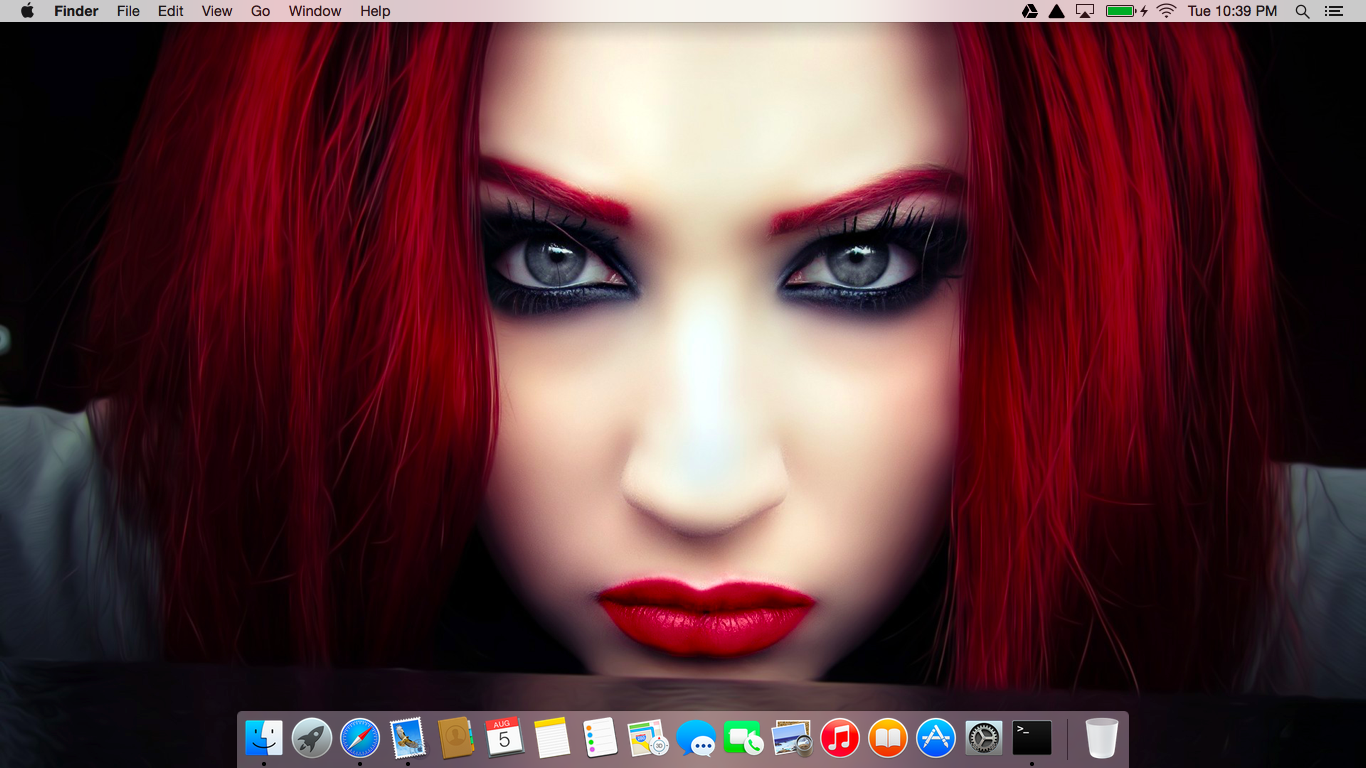This screenshot has width=1366, height=768.
Task: Click the Google Drive menu bar icon
Action: [1030, 11]
